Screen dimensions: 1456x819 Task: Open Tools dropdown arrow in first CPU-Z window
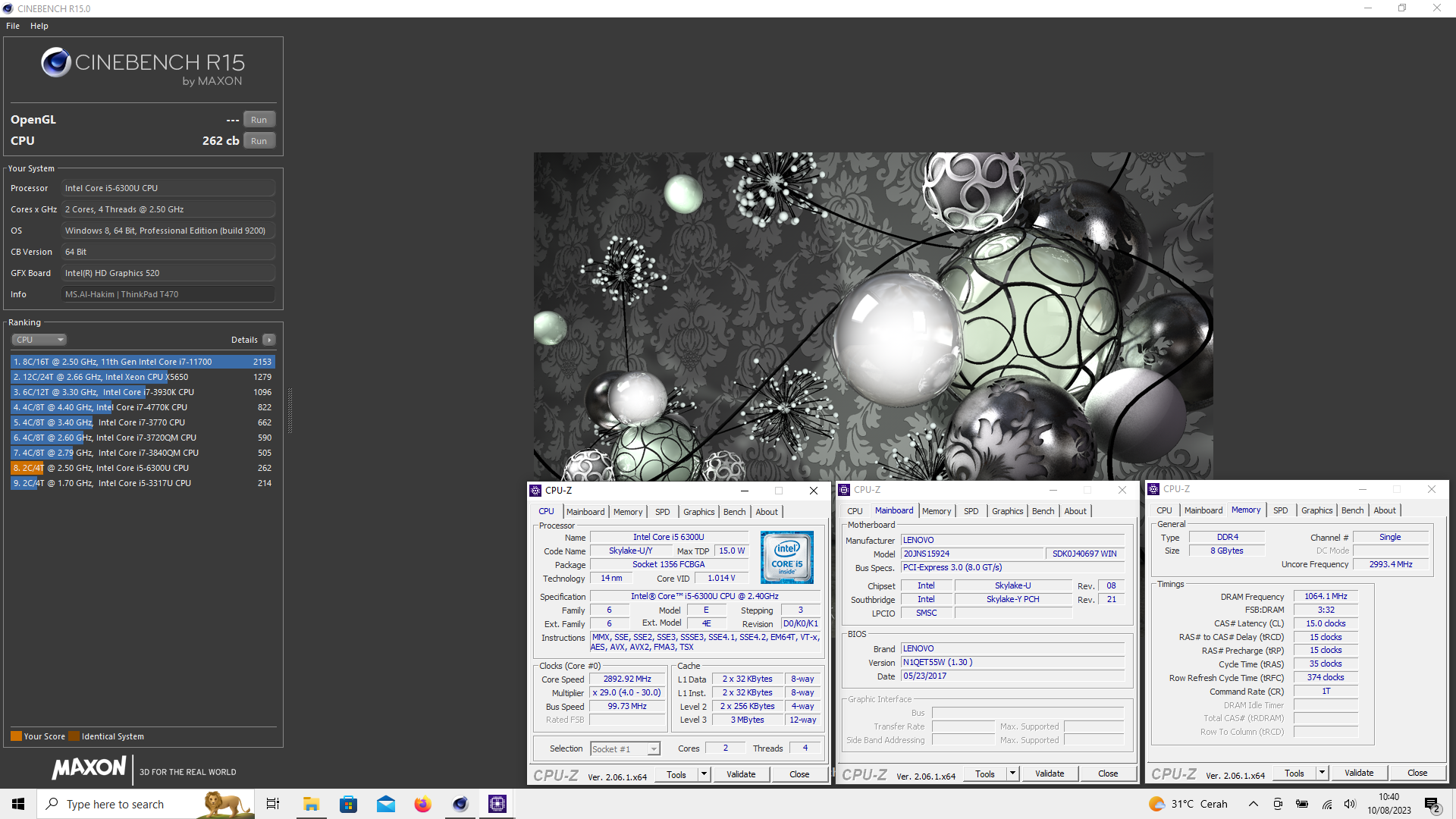click(704, 774)
